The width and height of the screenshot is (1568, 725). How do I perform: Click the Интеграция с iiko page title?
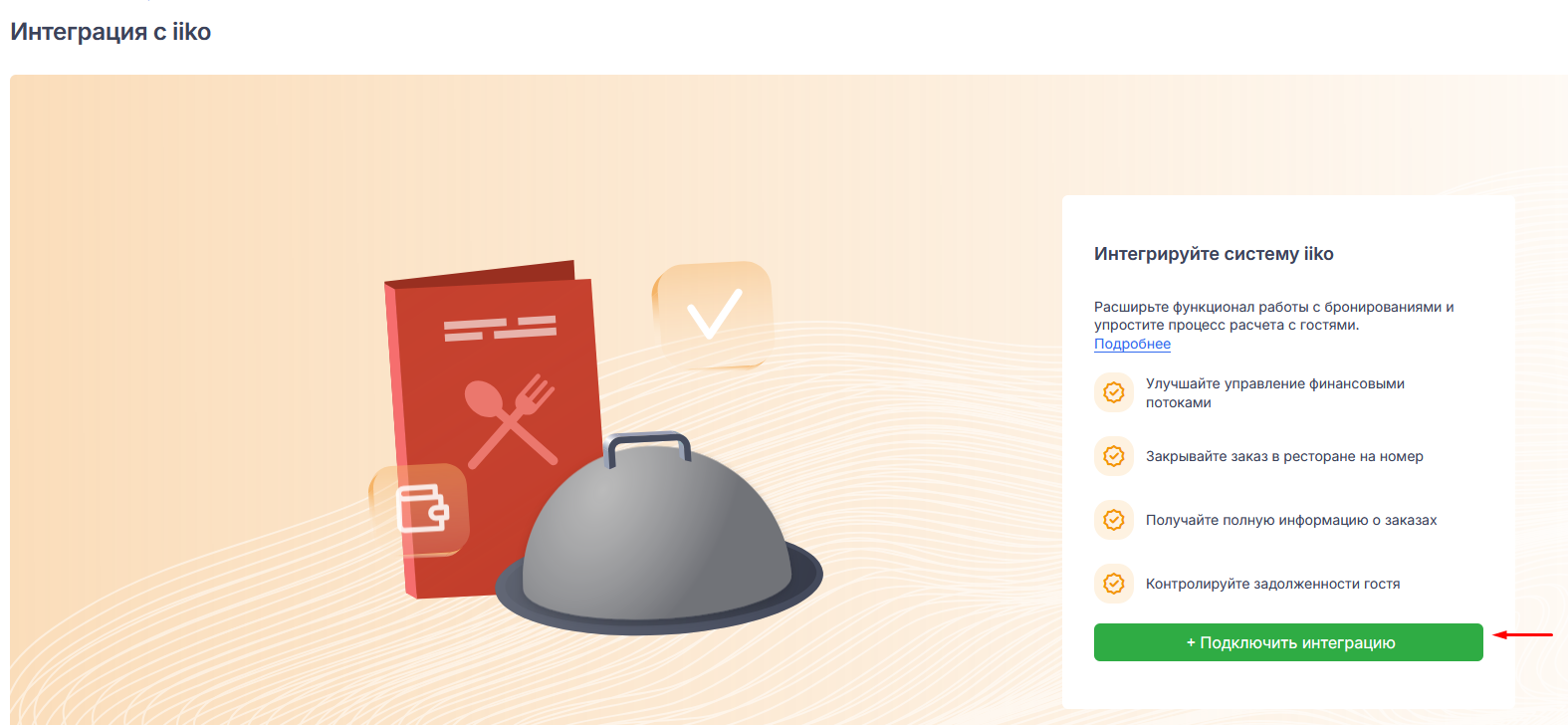[111, 32]
